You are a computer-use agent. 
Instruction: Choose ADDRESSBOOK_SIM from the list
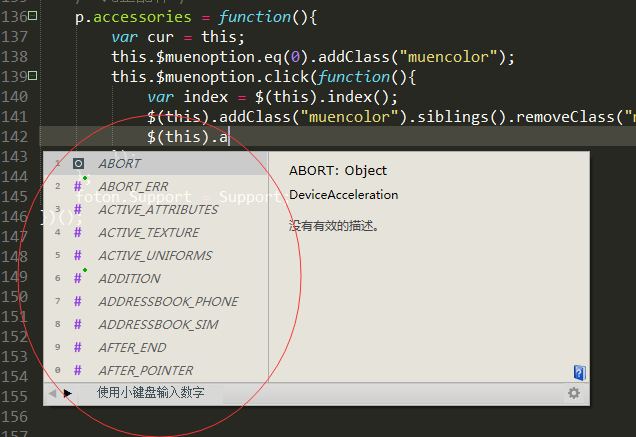coord(157,324)
